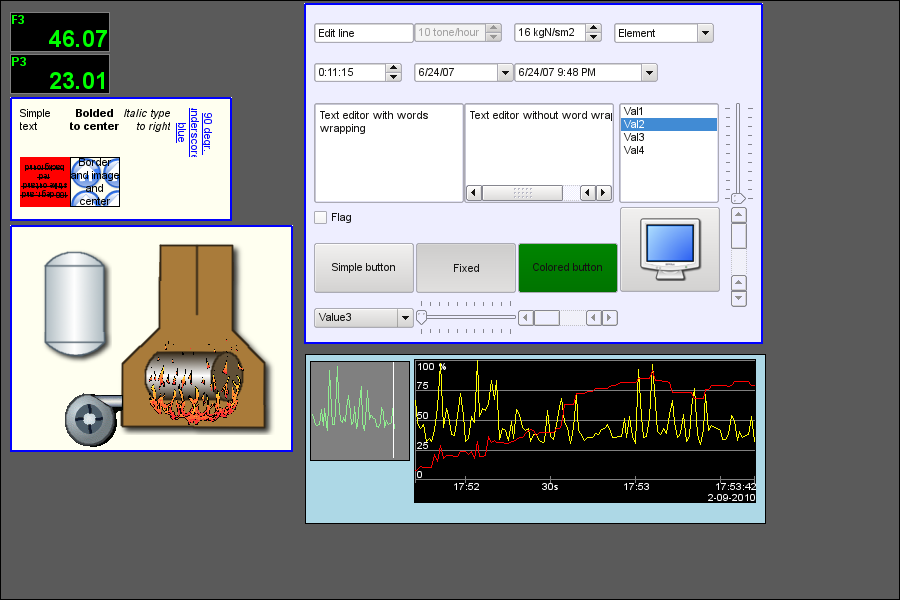Expand the Value3 combo box
This screenshot has height=600, width=900.
click(405, 318)
